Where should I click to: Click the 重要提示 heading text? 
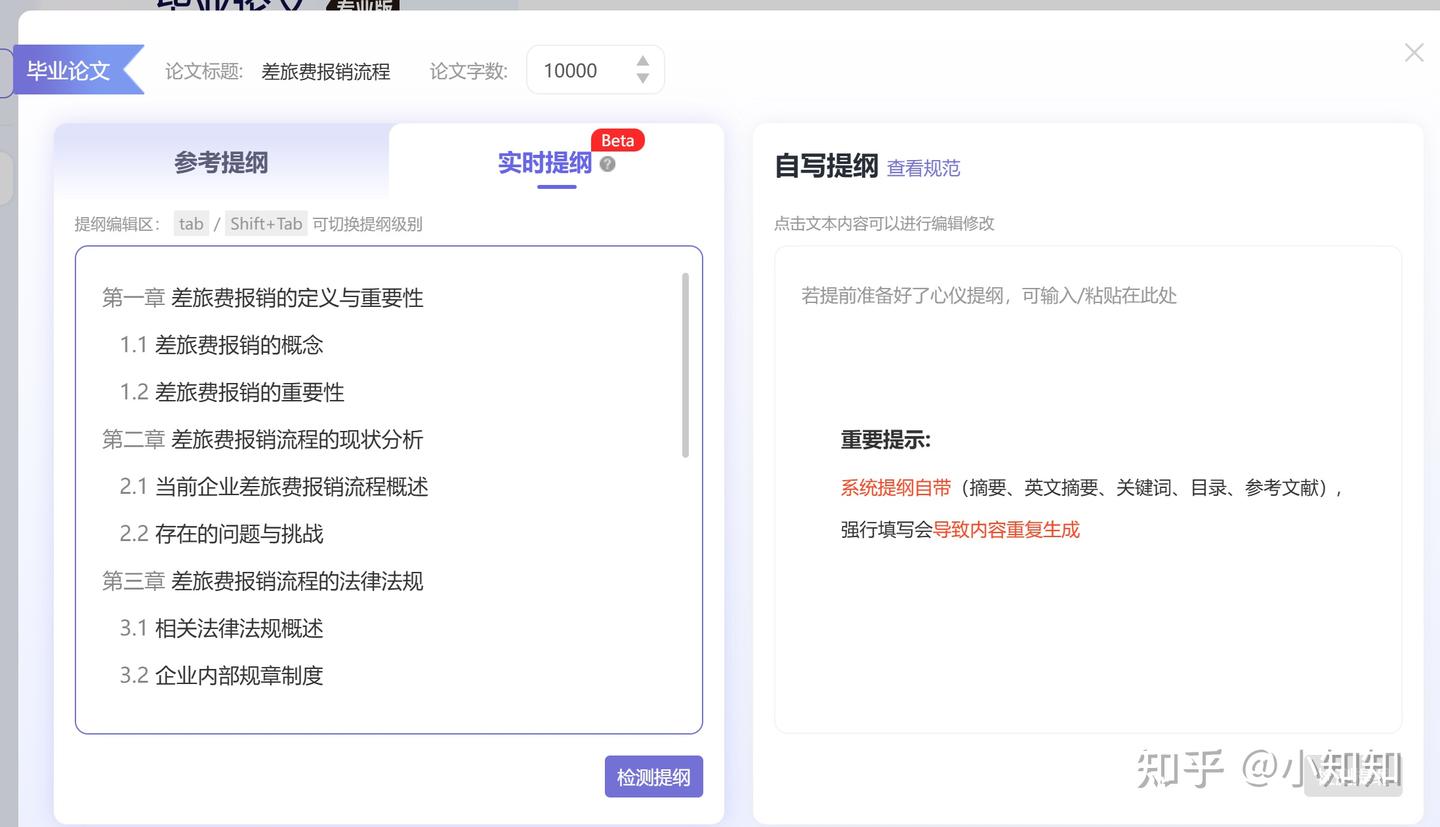pos(886,440)
